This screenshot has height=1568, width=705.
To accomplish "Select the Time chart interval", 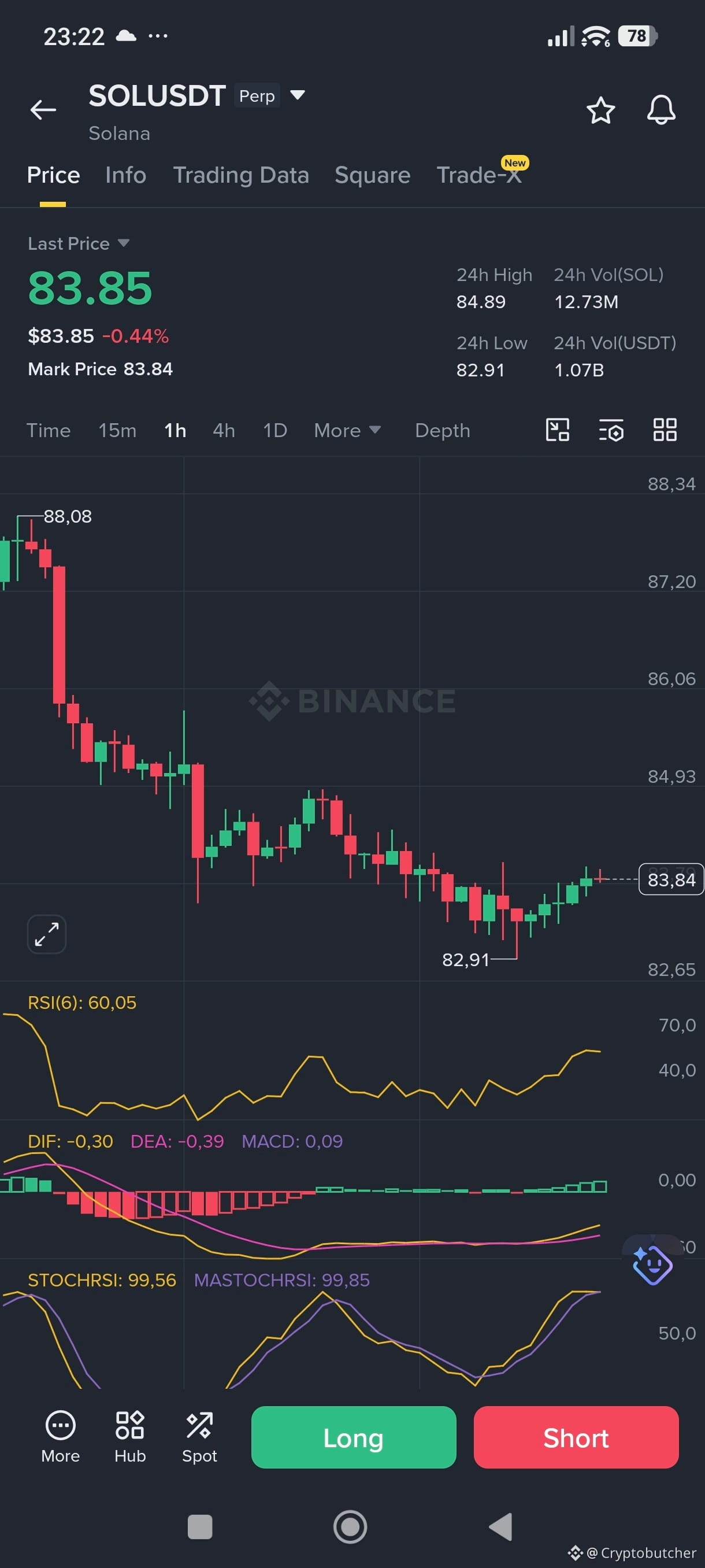I will 49,430.
